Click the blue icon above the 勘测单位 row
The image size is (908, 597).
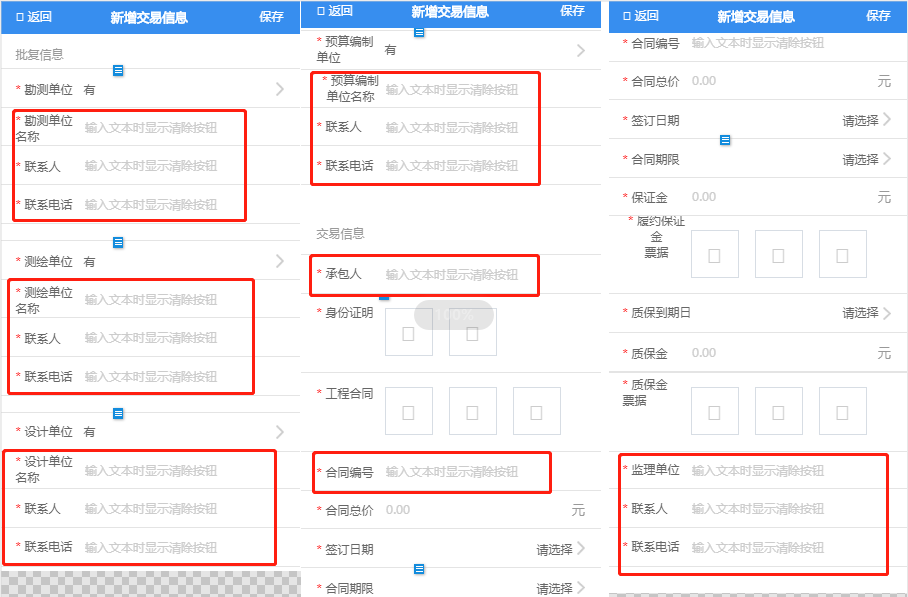[118, 70]
